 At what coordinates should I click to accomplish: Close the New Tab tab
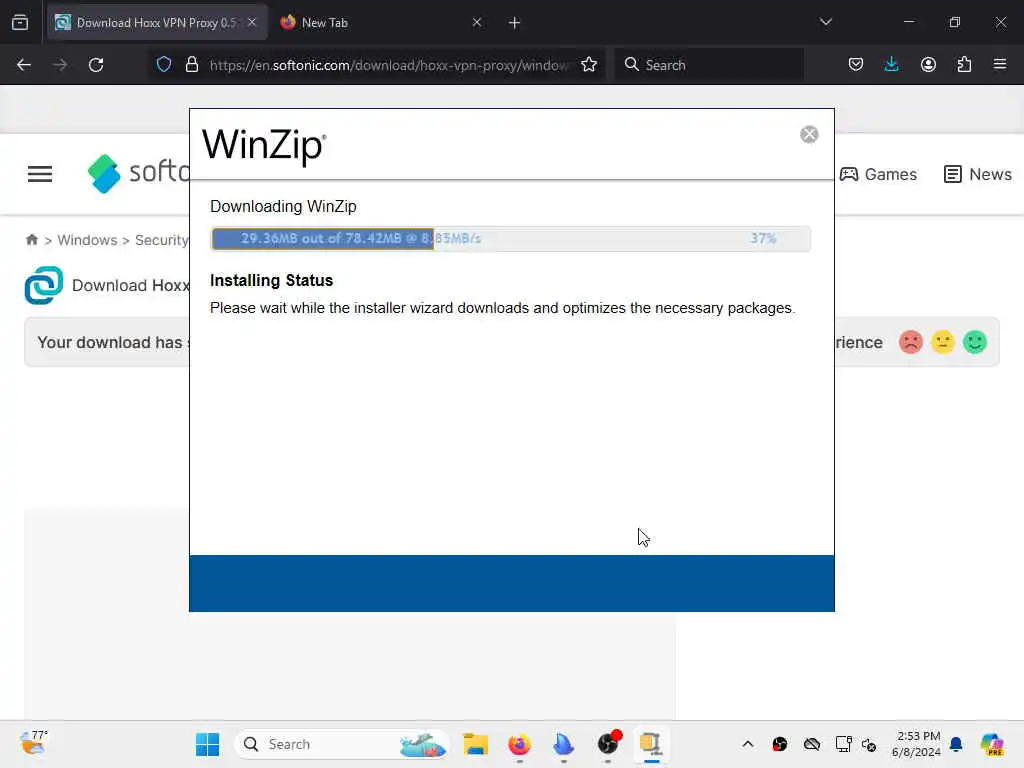477,23
